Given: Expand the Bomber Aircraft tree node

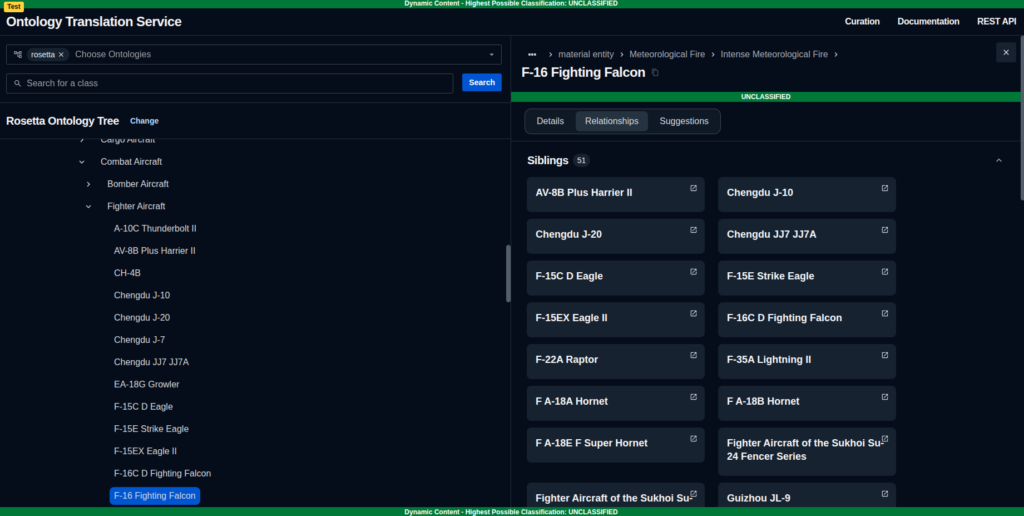Looking at the screenshot, I should tap(88, 184).
